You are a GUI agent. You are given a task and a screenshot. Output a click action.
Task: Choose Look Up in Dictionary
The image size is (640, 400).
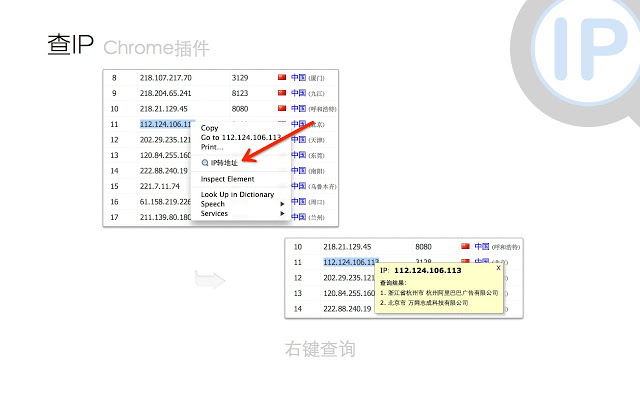(237, 194)
